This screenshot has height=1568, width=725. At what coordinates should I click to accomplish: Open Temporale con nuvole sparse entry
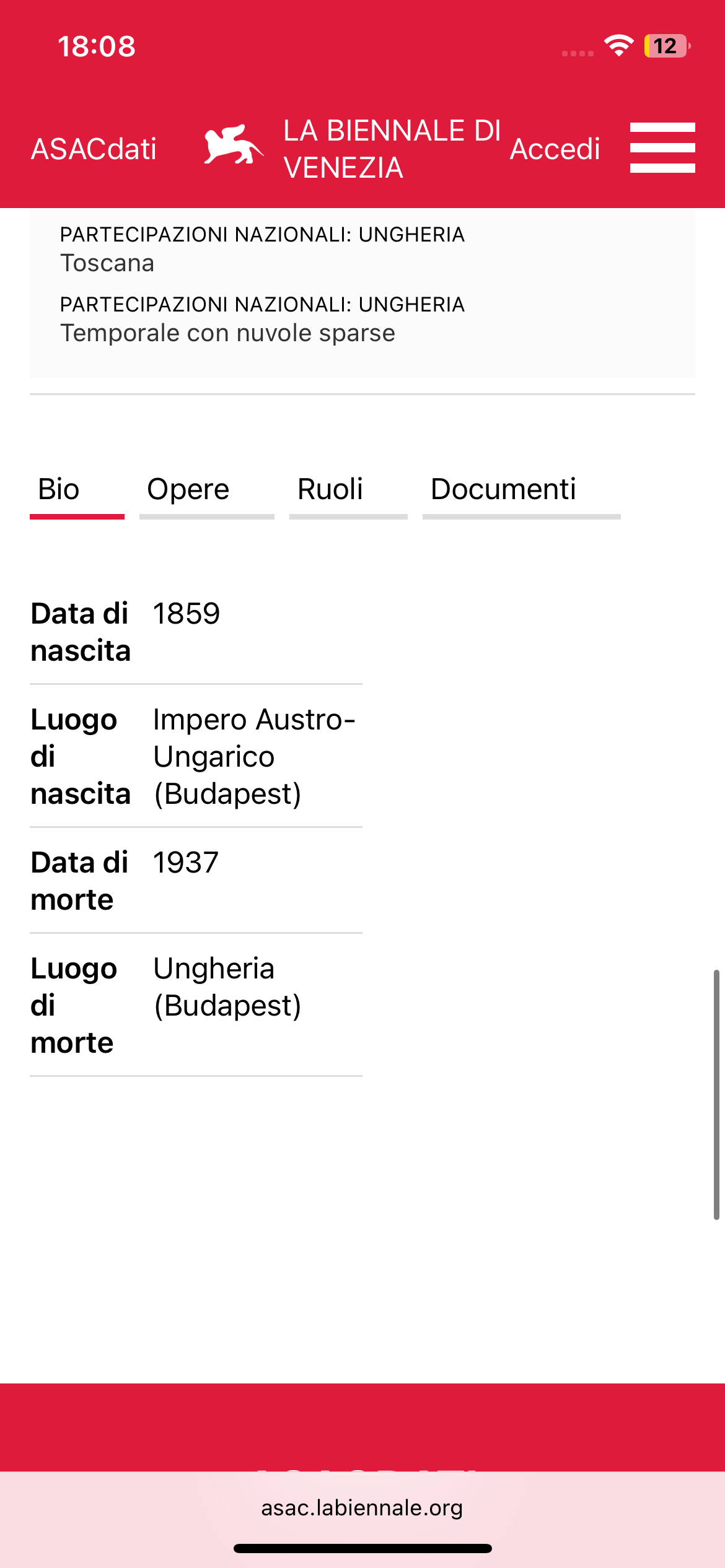click(227, 333)
